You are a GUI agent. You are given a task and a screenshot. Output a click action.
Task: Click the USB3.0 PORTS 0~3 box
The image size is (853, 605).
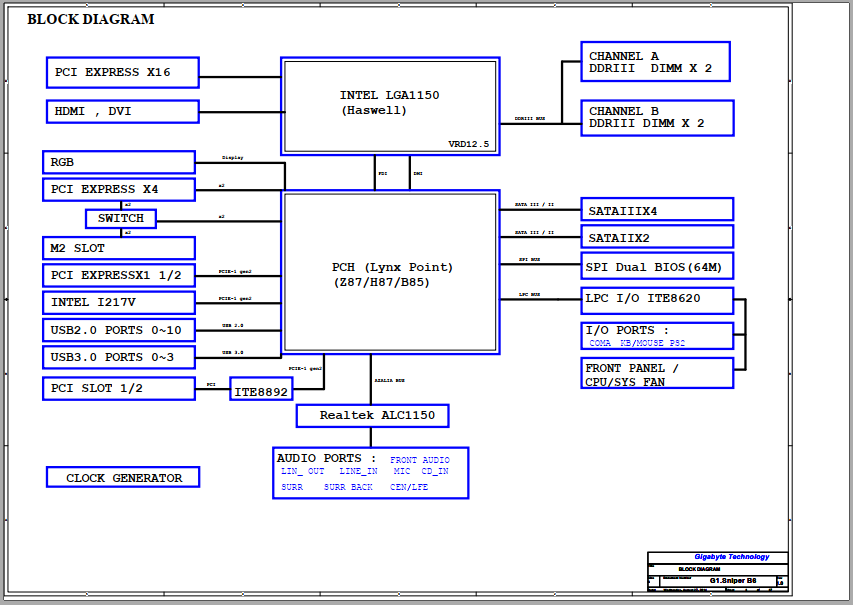[118, 357]
